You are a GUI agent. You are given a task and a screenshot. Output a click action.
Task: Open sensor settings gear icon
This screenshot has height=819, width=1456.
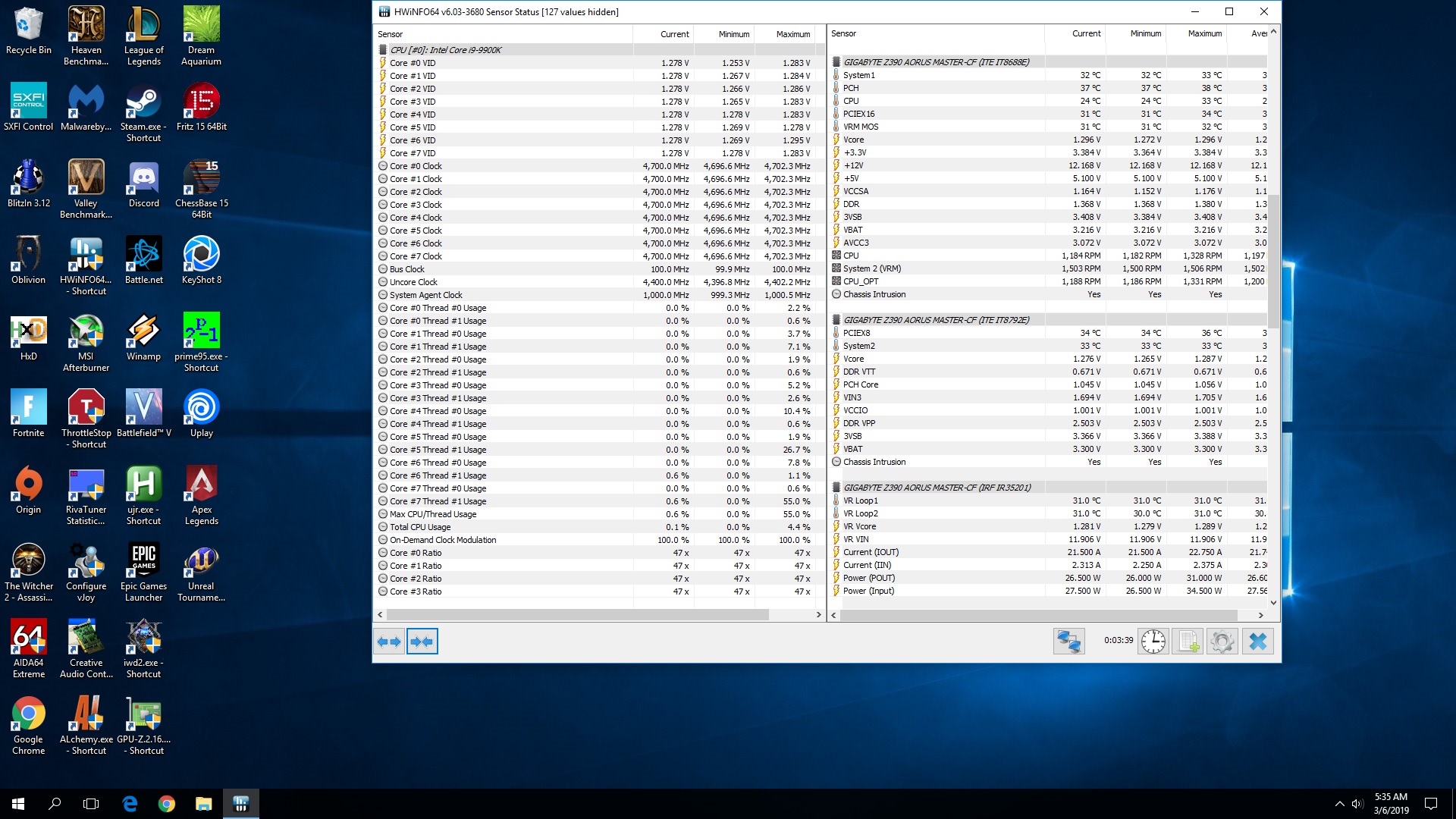coord(1222,642)
